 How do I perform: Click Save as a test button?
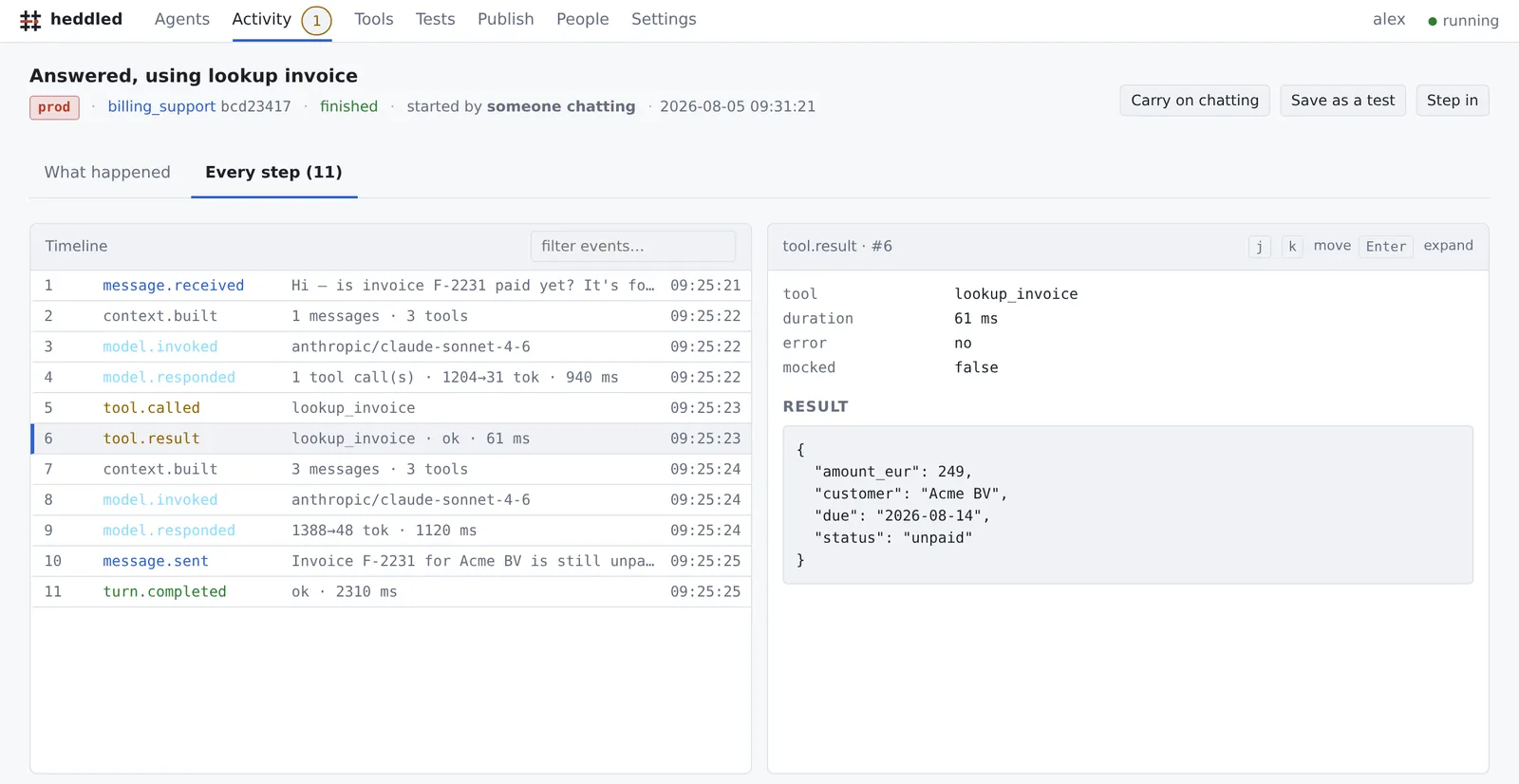point(1342,101)
